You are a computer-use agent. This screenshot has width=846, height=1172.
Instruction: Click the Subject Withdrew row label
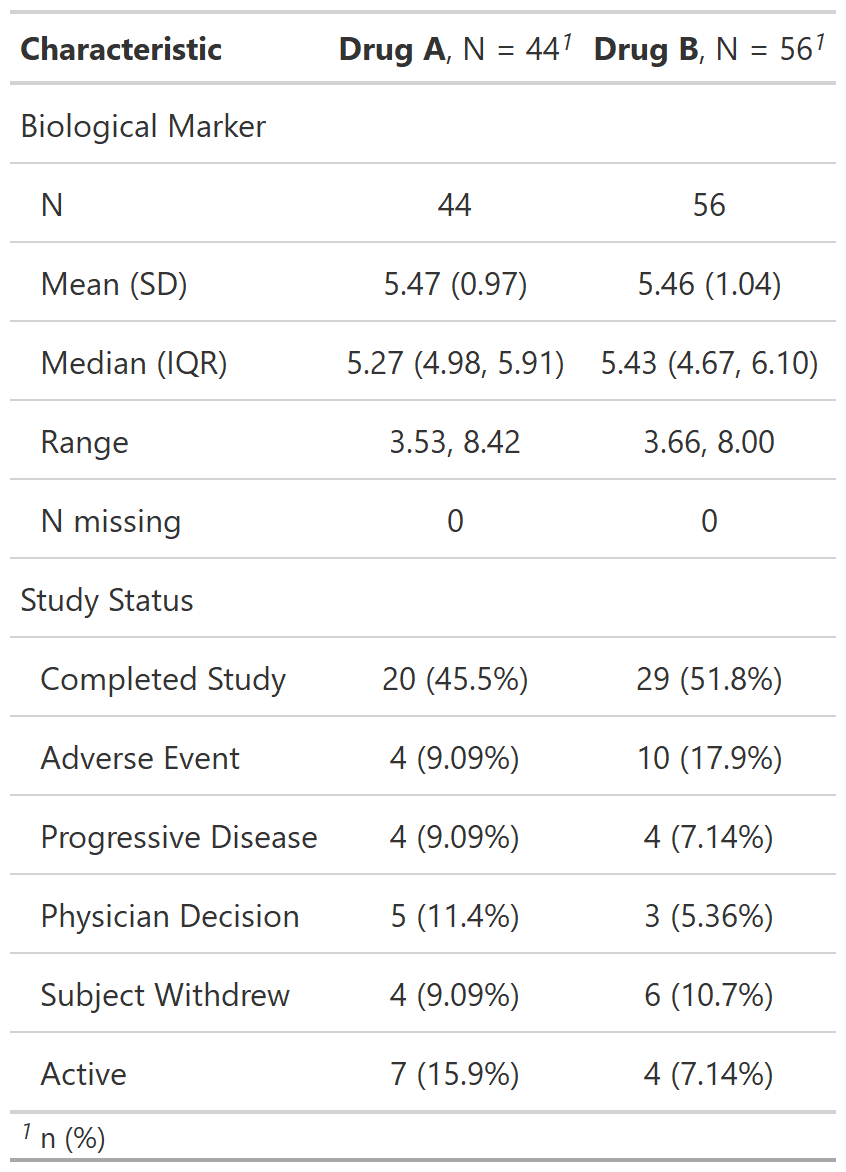[x=165, y=996]
